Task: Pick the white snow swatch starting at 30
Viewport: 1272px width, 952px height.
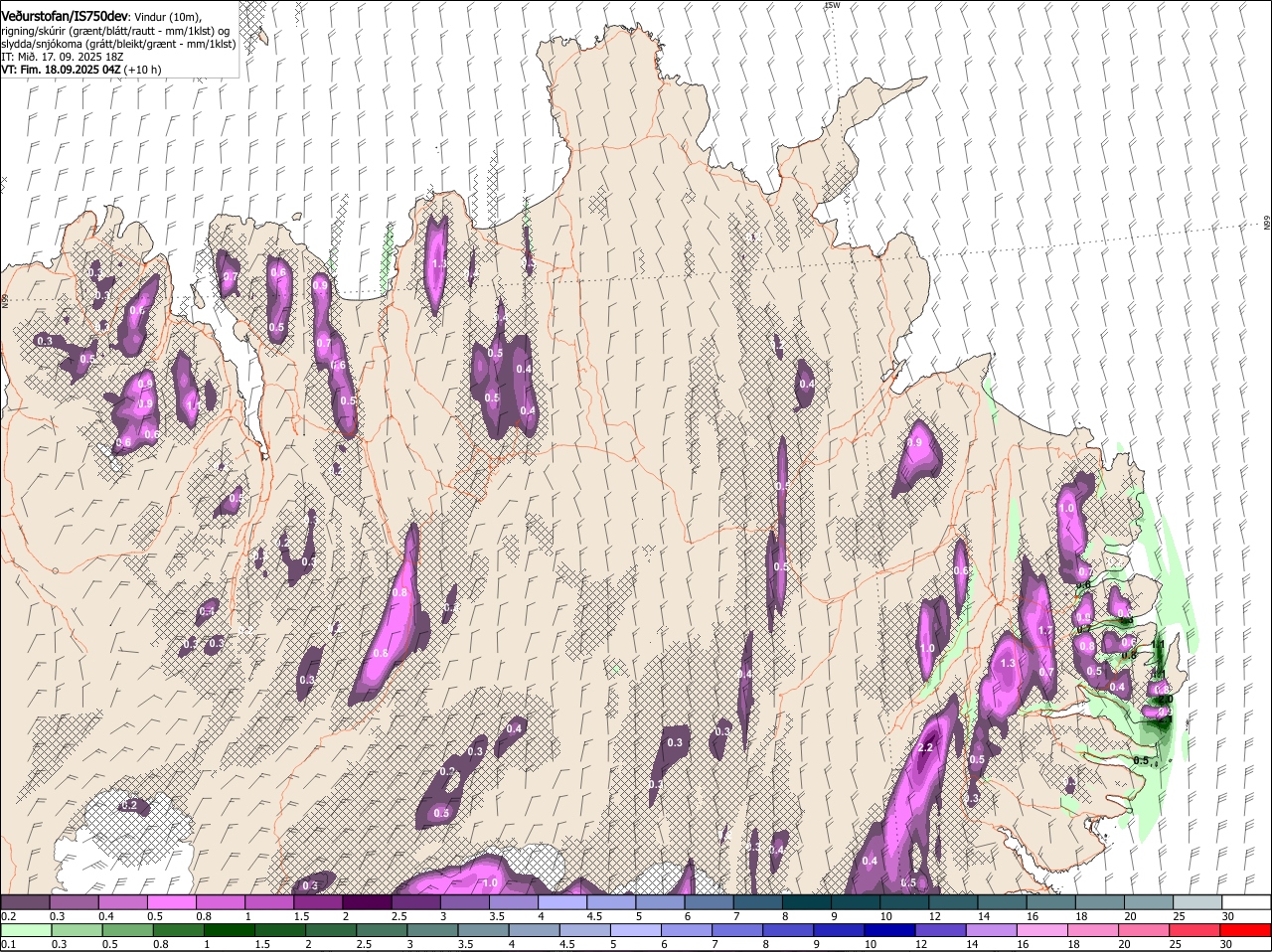Action: pos(1246,902)
